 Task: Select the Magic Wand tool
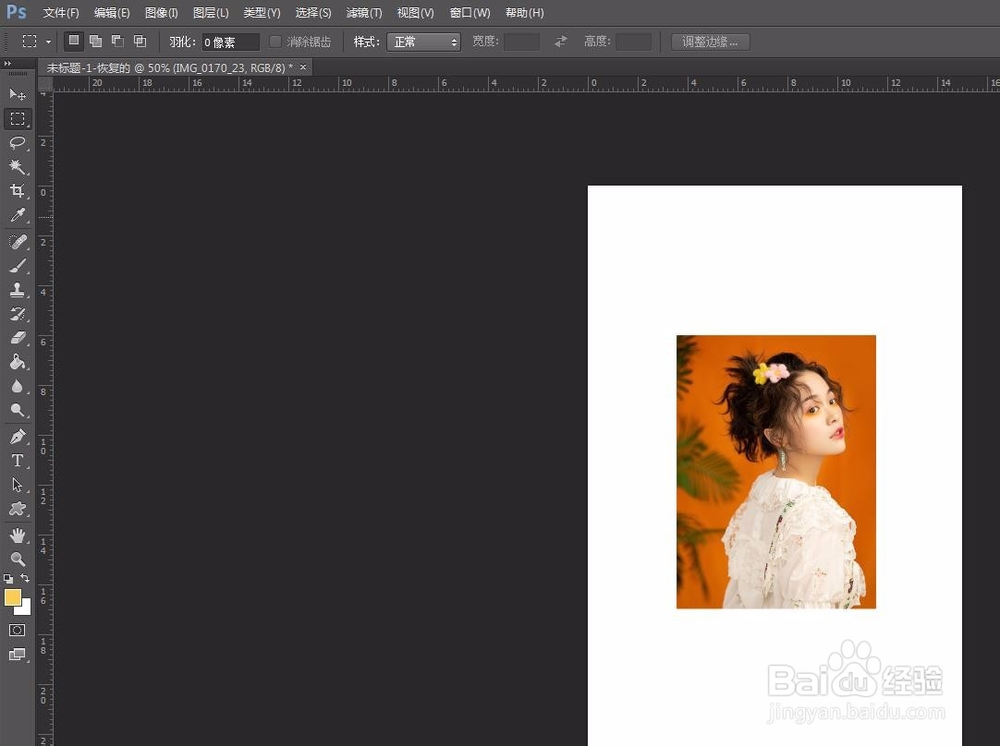(17, 167)
